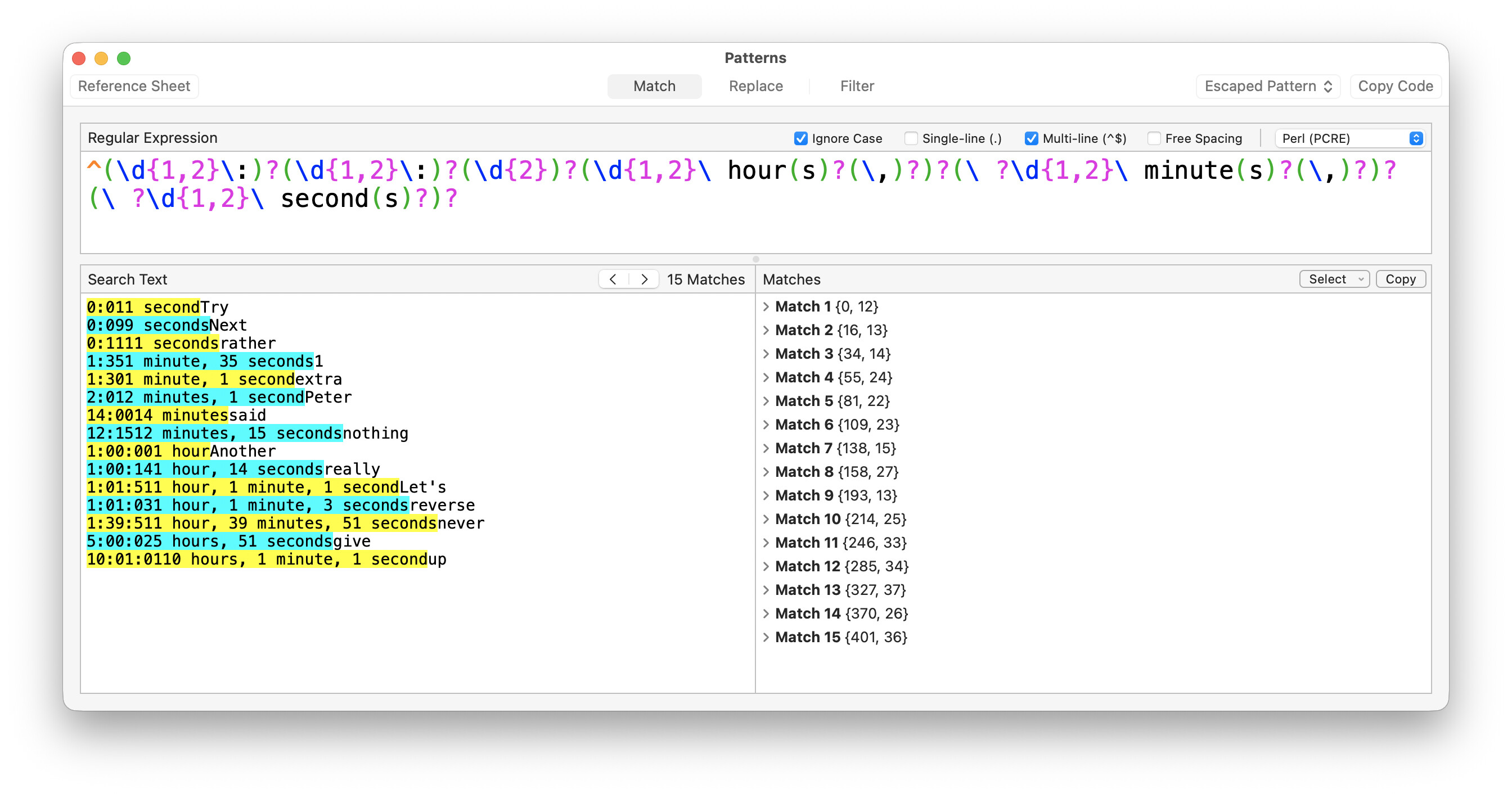Expand Match 15 disclosure chevron
1512x794 pixels.
tap(766, 637)
